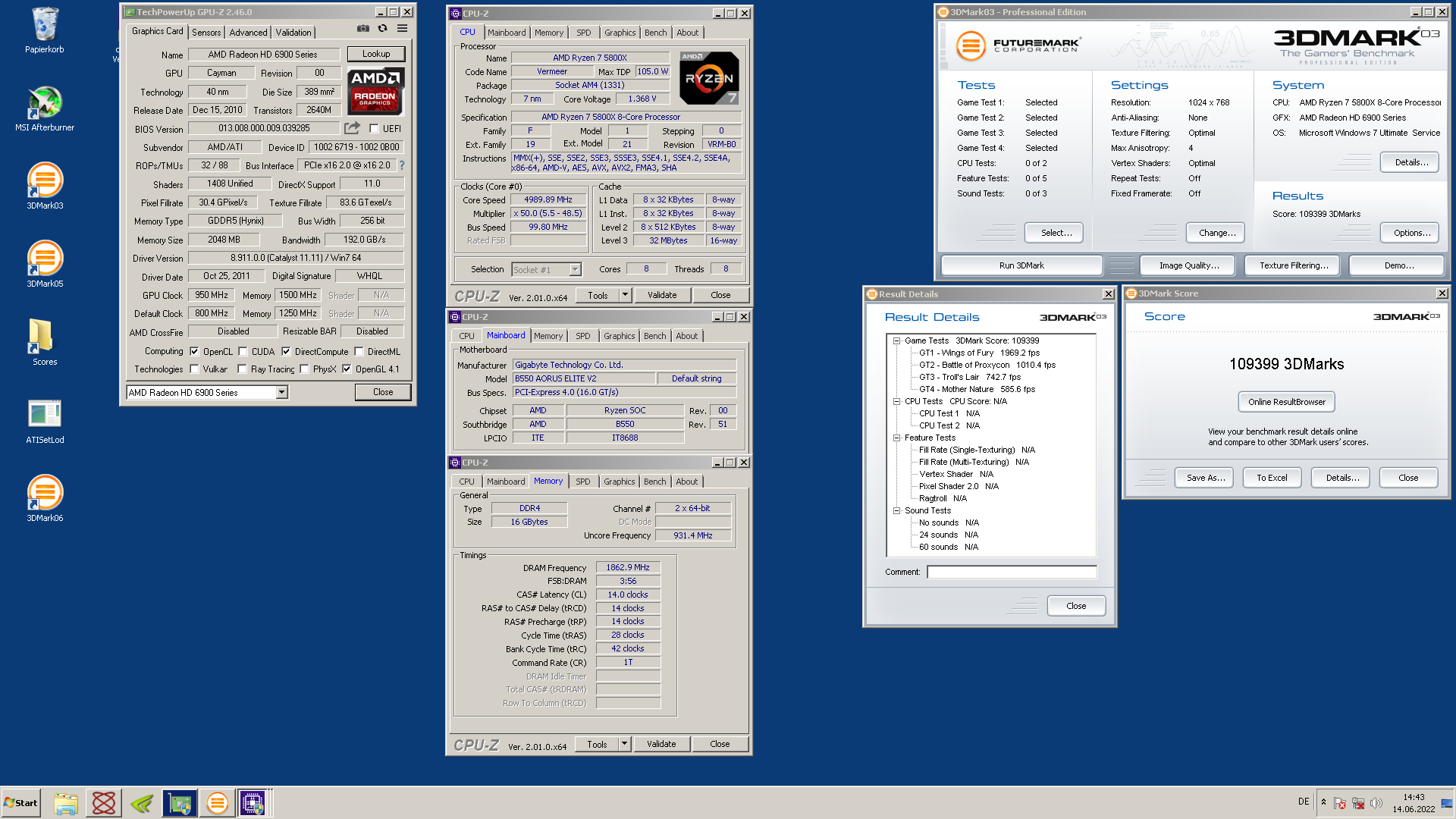Collapse Sound Tests tree node
This screenshot has width=1456, height=819.
[x=896, y=510]
